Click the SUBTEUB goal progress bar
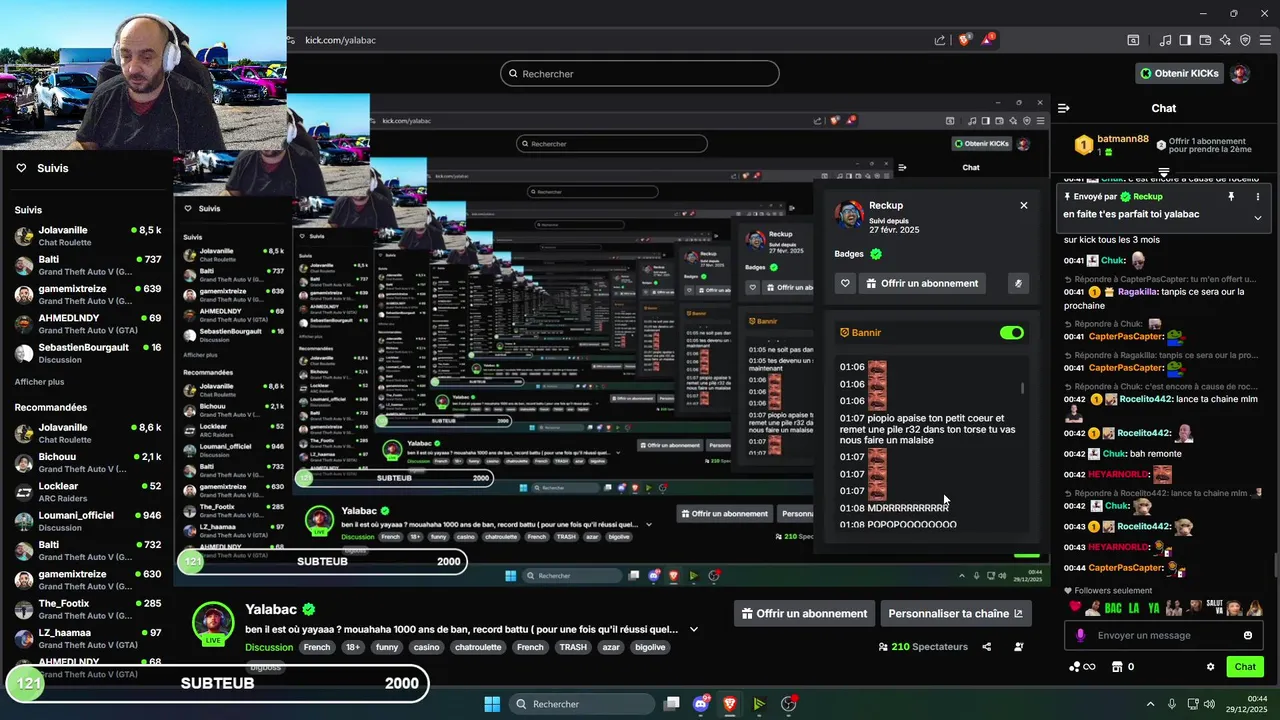The image size is (1280, 720). click(x=217, y=683)
